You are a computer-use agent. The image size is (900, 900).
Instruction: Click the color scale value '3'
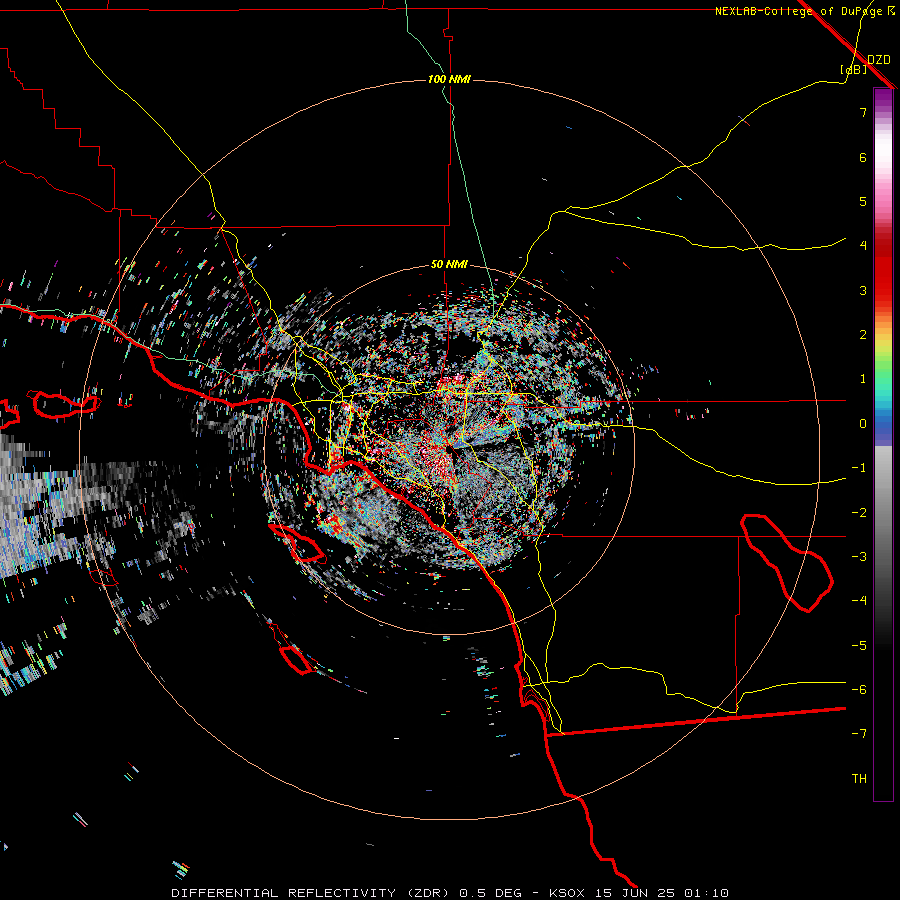pos(863,290)
